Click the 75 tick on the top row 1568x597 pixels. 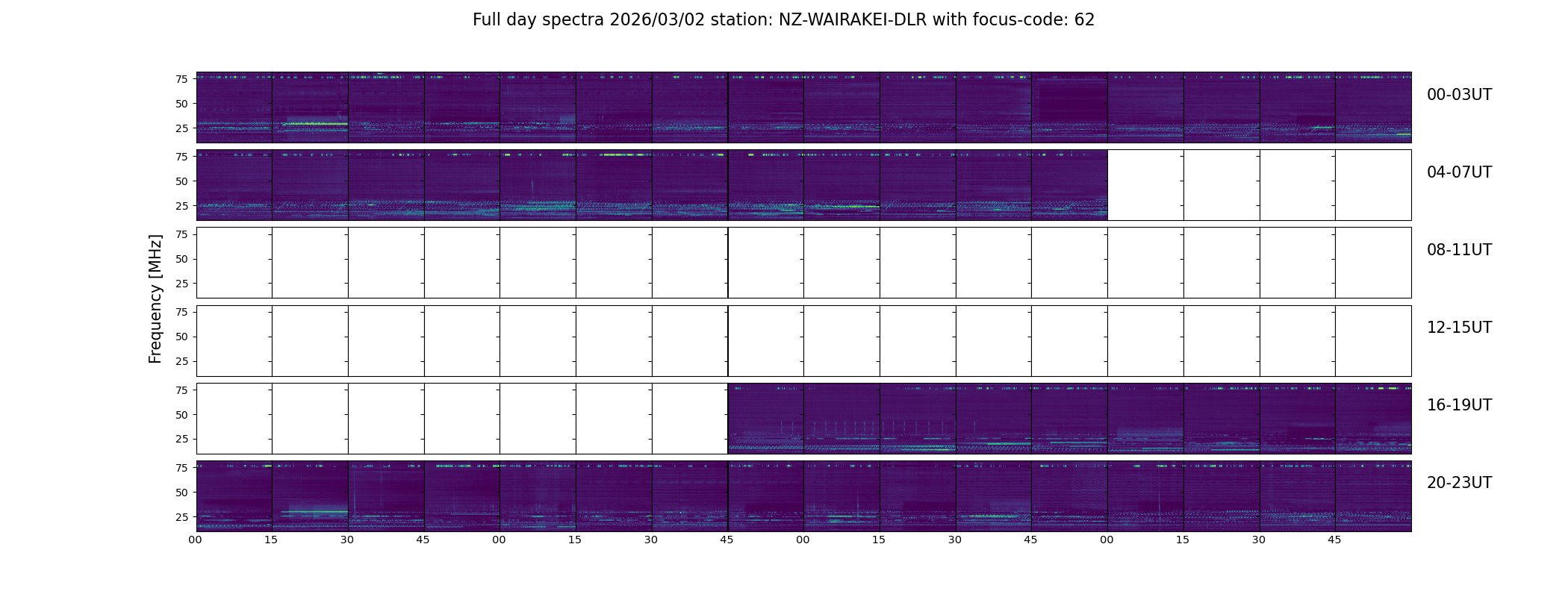(x=181, y=79)
